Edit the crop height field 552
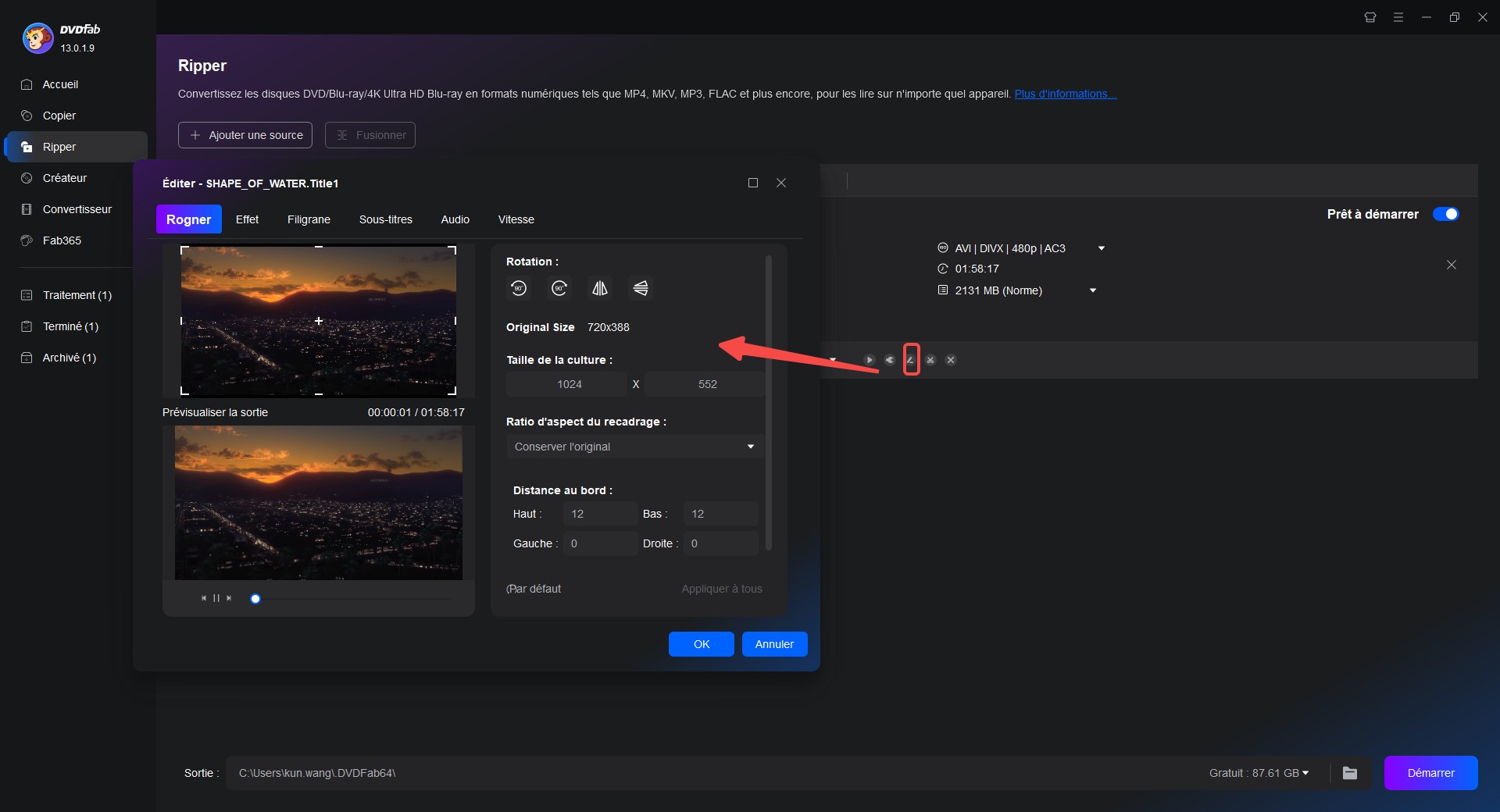This screenshot has width=1500, height=812. (705, 384)
